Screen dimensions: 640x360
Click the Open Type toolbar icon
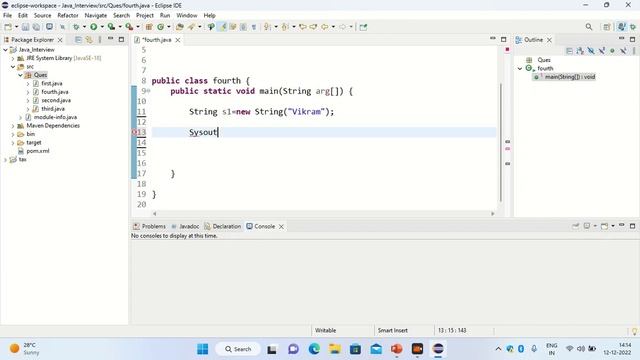click(180, 27)
